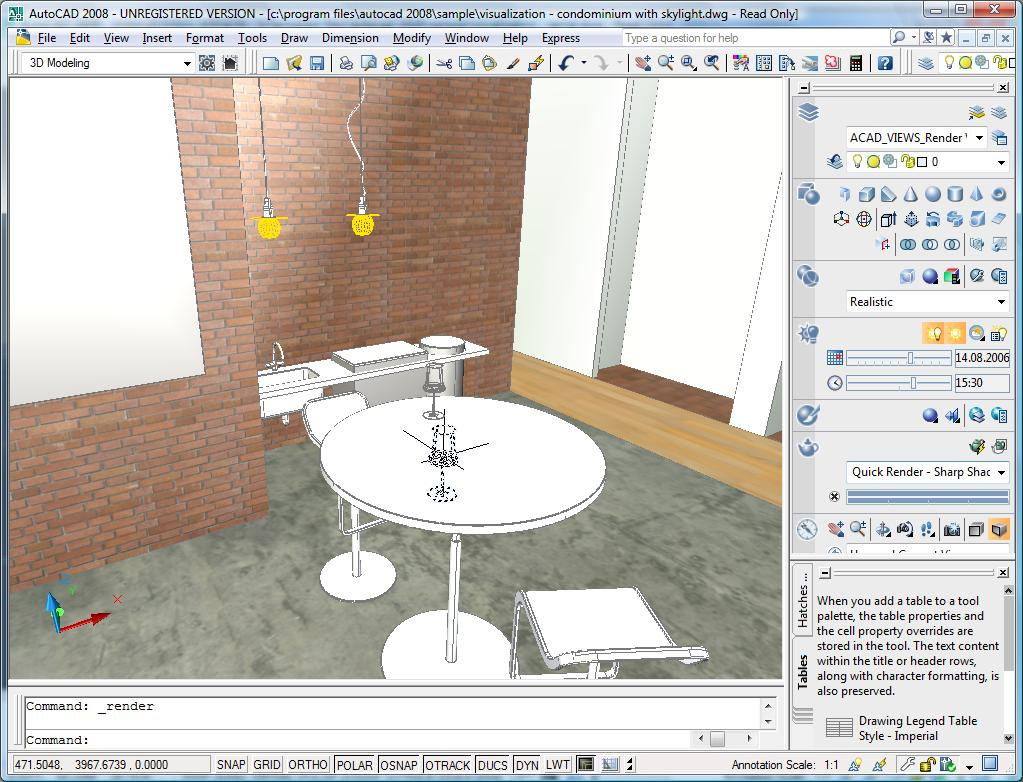This screenshot has height=782, width=1023.
Task: Toggle DUCS in status bar
Action: click(x=492, y=764)
